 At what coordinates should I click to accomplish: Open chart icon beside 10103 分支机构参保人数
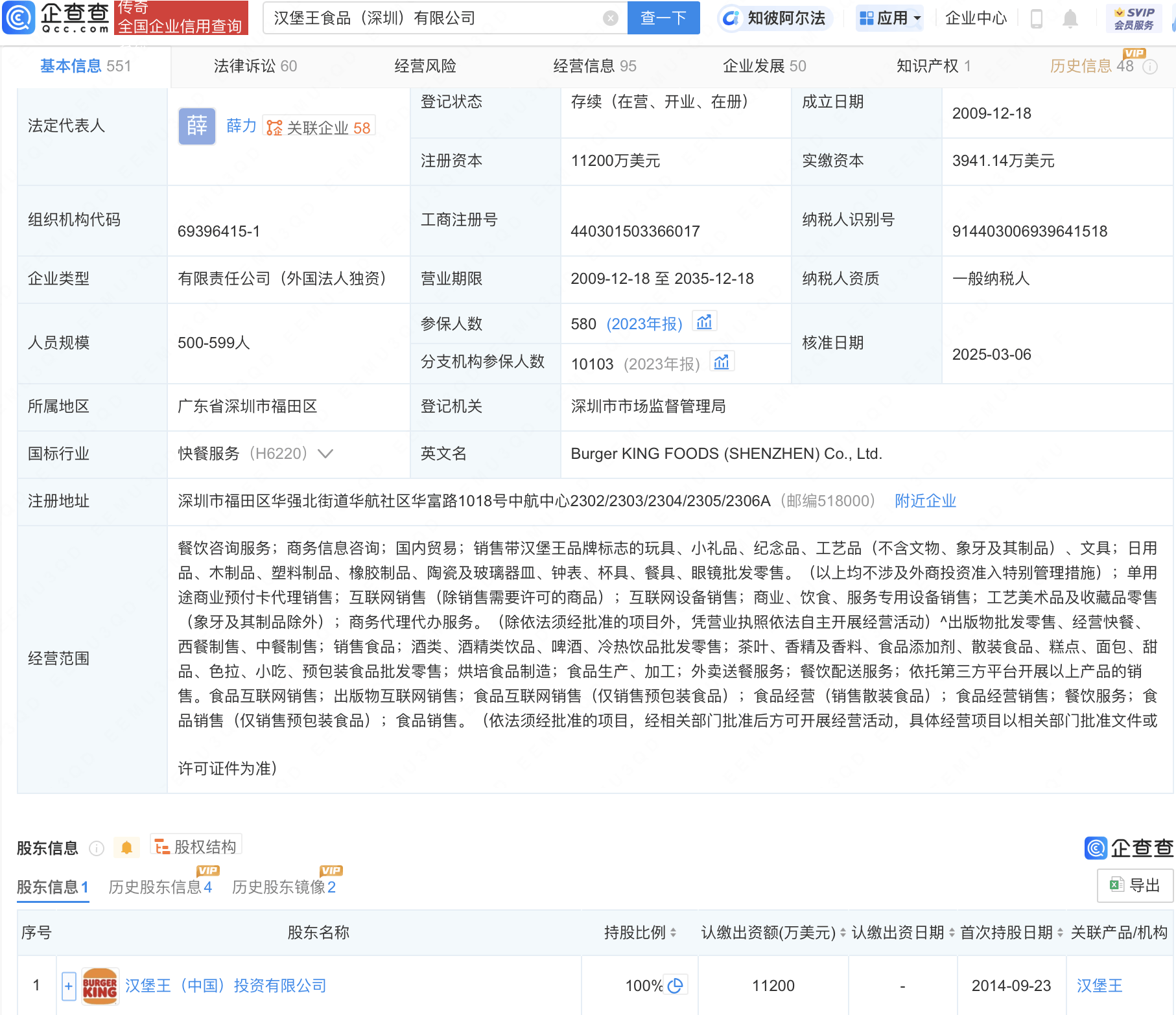[722, 362]
